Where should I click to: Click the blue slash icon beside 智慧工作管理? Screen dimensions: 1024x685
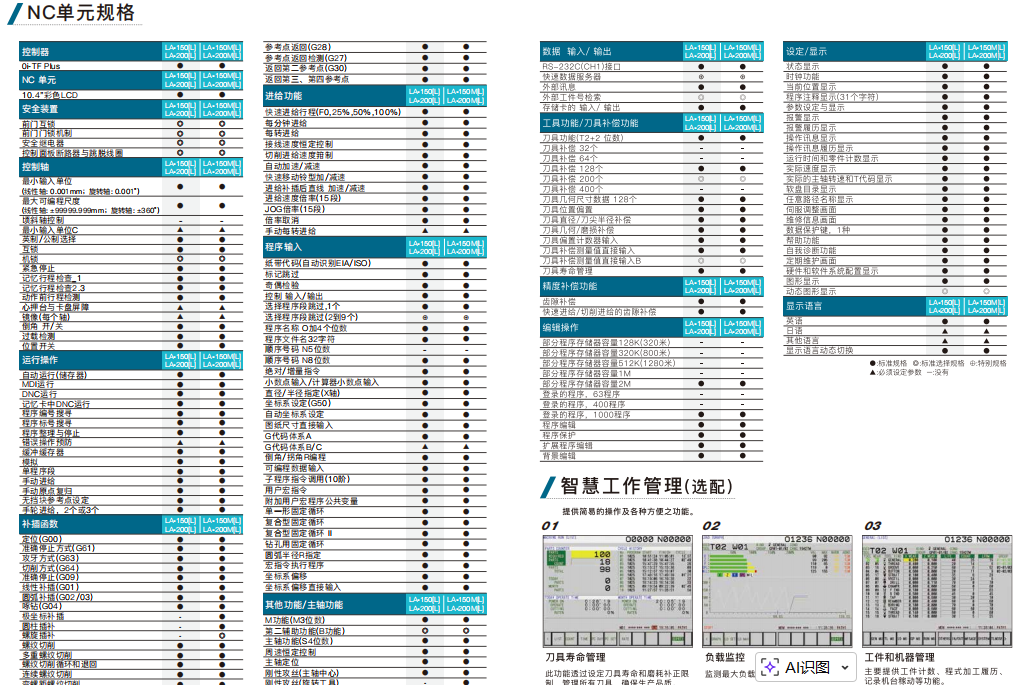[547, 486]
